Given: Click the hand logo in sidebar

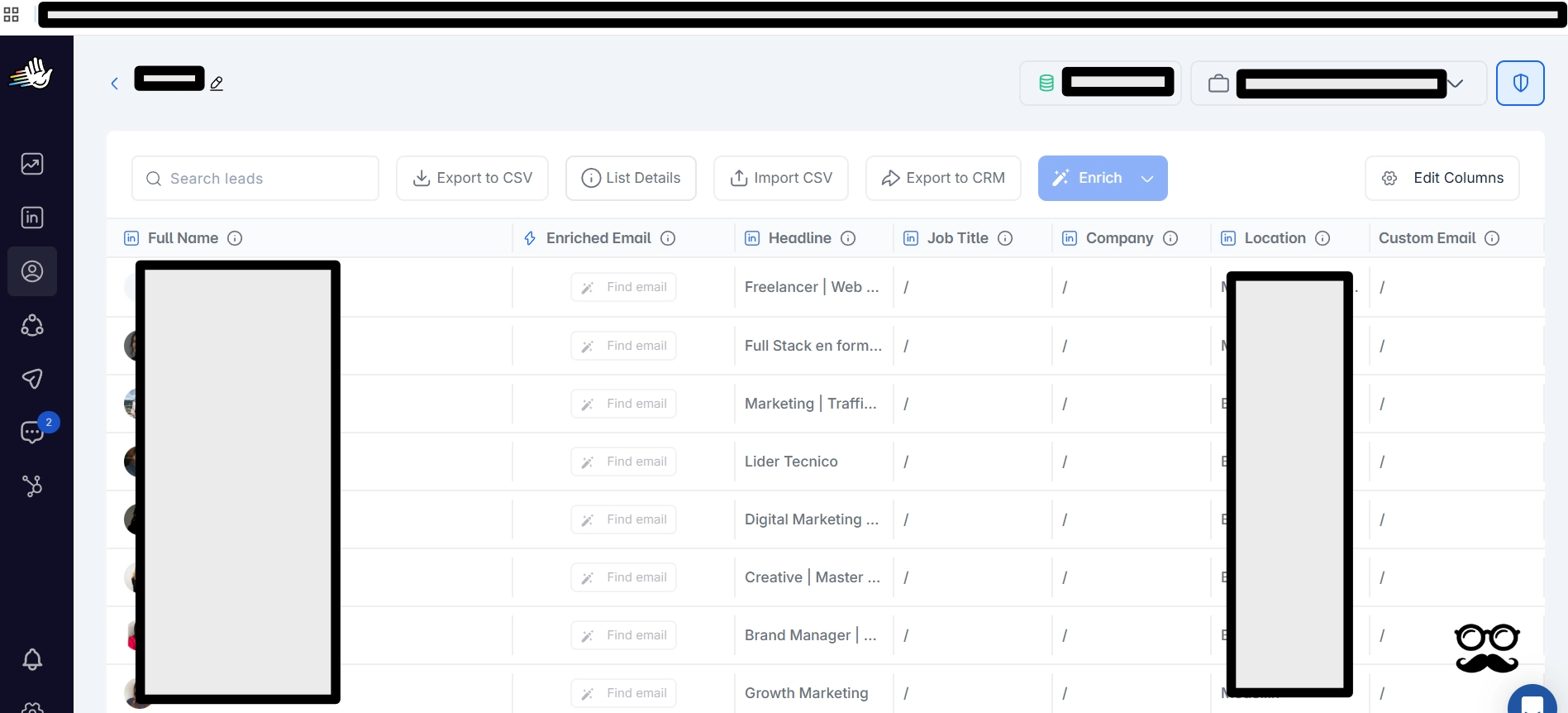Looking at the screenshot, I should click(x=31, y=74).
